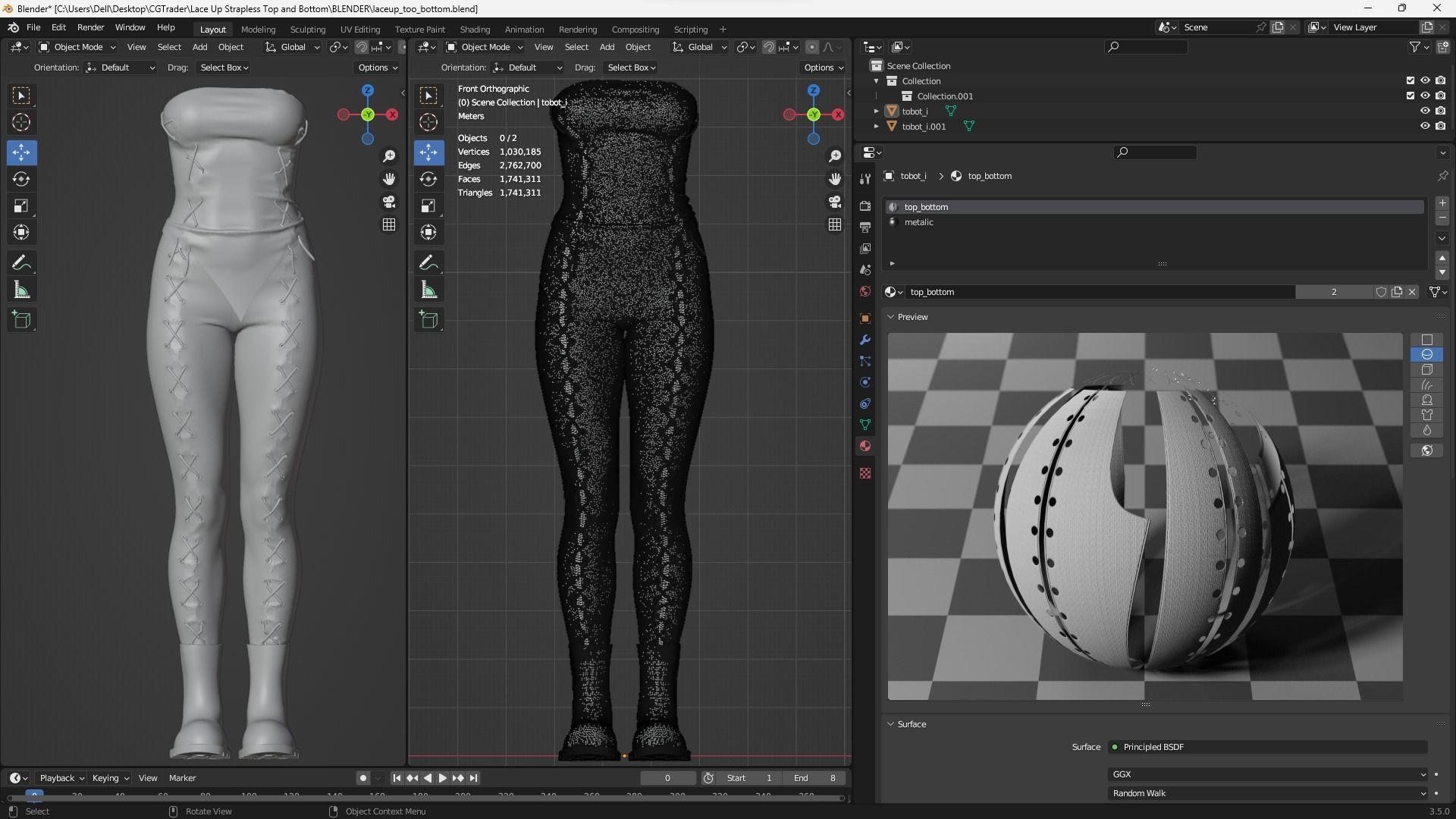Toggle camera view in left viewport

(x=389, y=202)
